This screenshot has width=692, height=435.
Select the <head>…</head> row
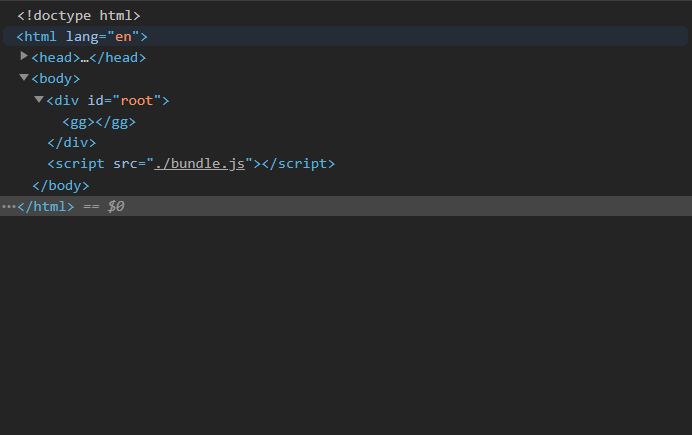point(88,58)
